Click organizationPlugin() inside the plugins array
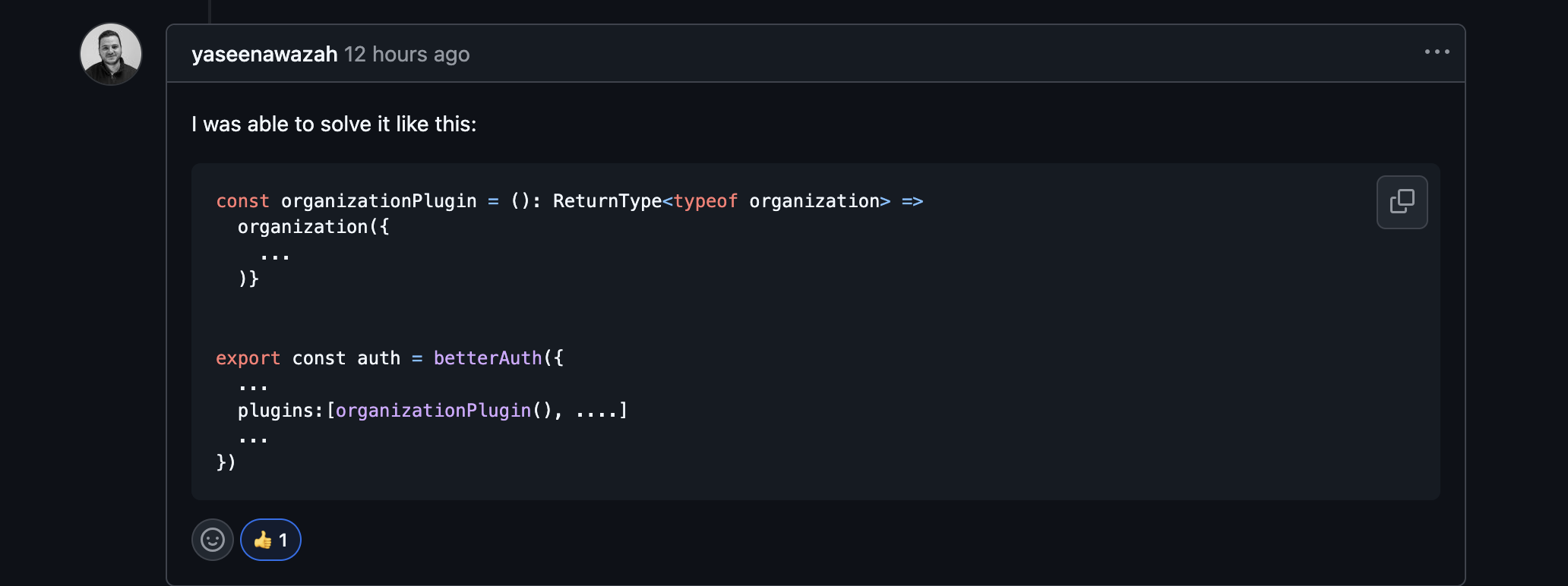 coord(433,411)
